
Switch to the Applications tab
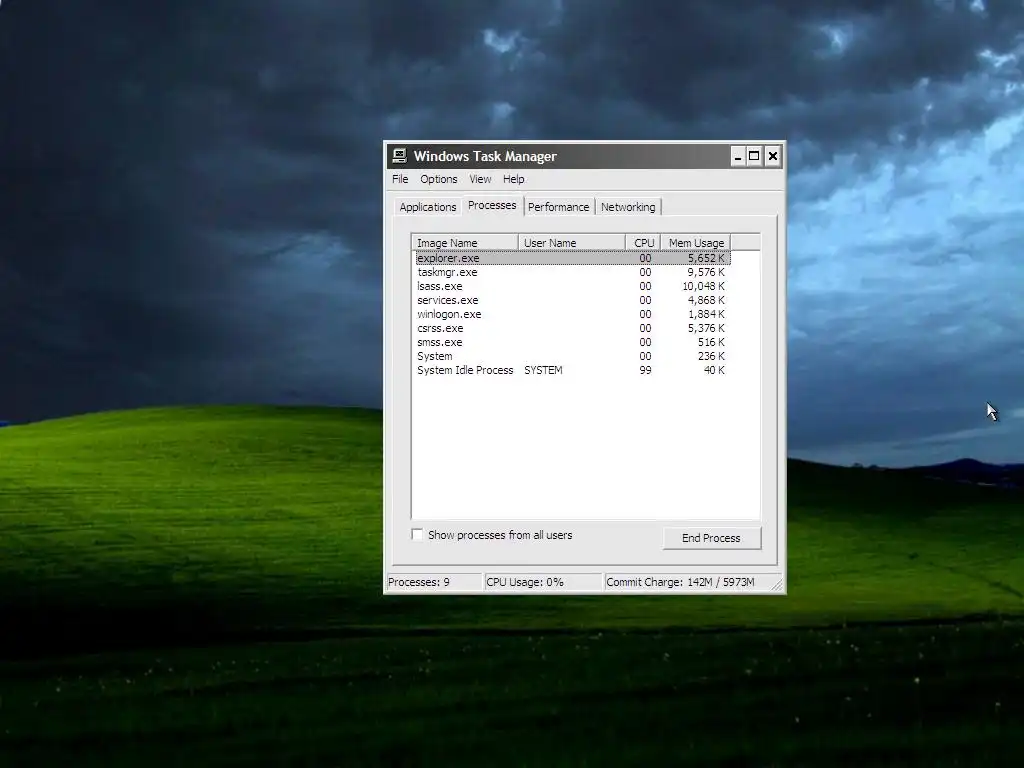tap(428, 207)
